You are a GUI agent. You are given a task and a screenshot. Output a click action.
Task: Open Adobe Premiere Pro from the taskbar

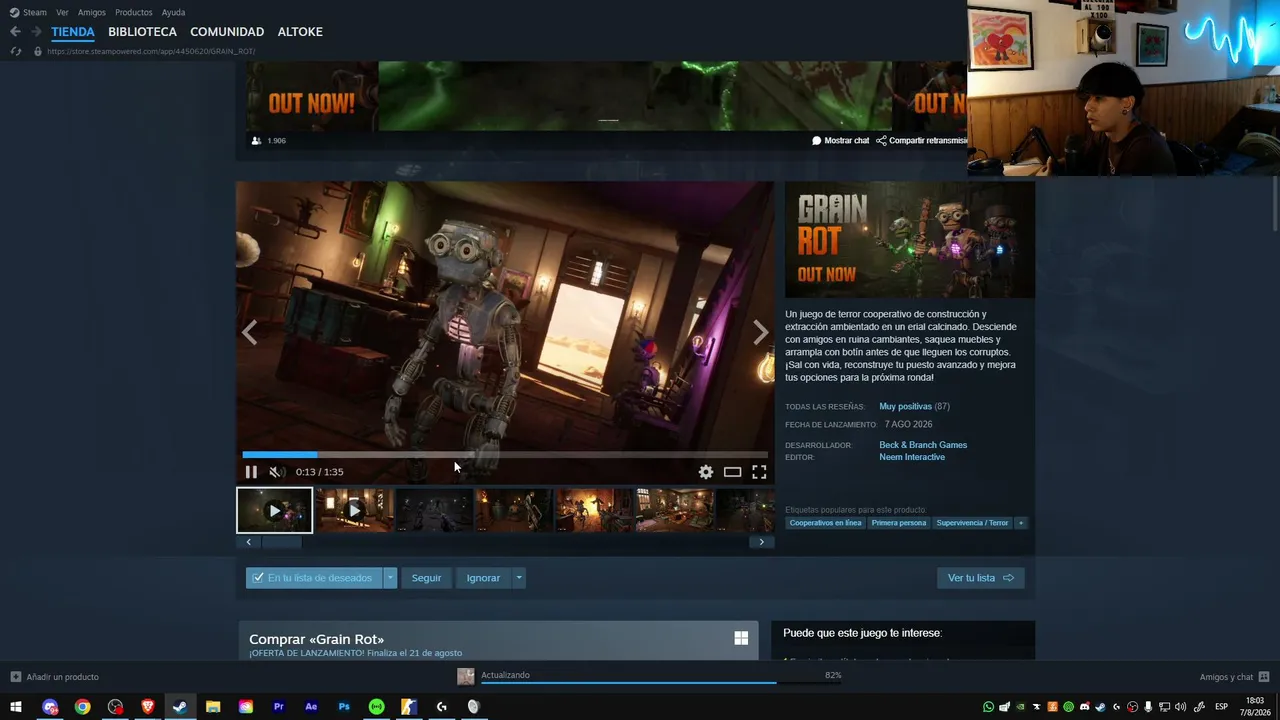point(279,707)
